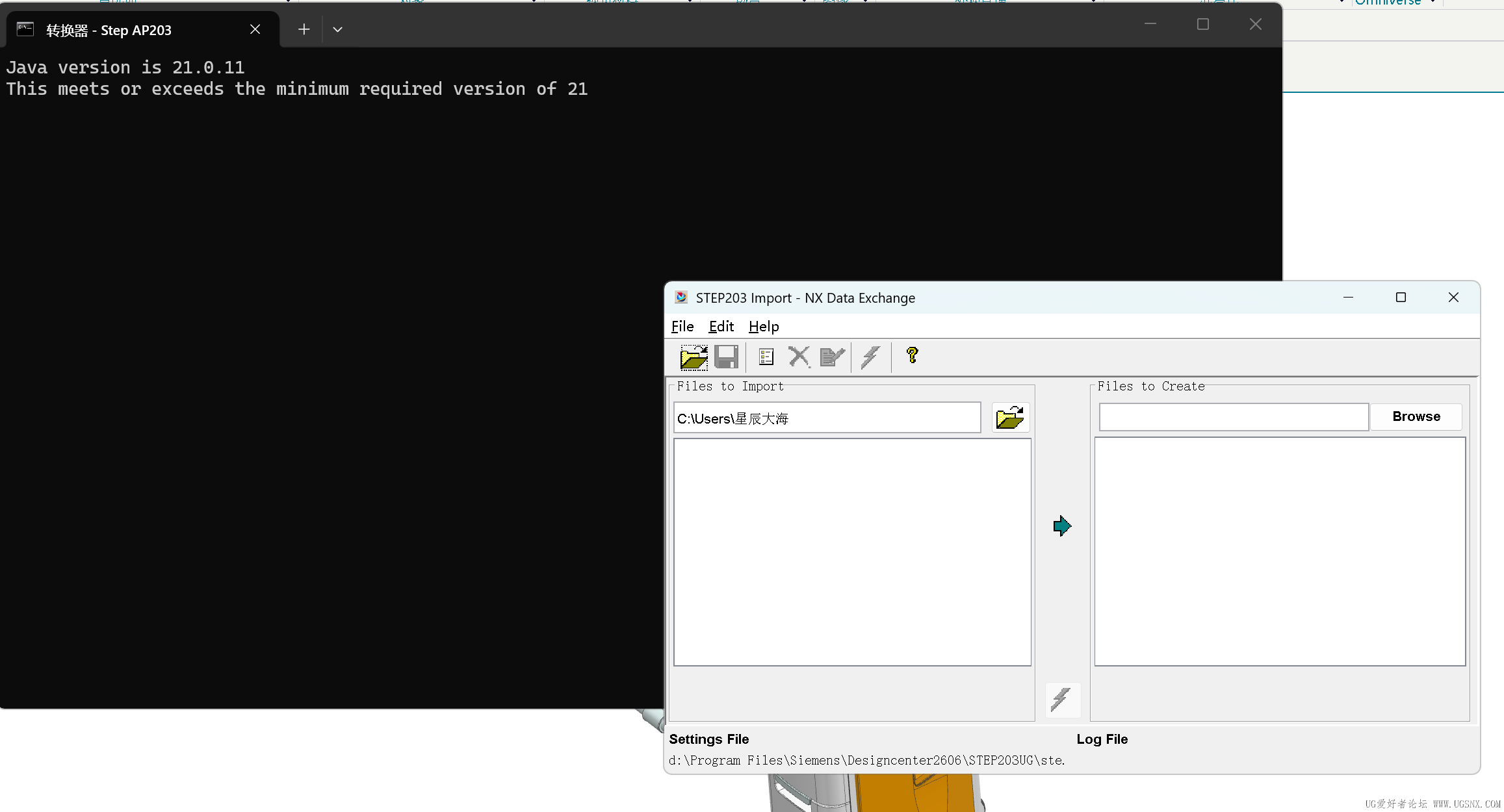
Task: Click the Browse button for output files
Action: (x=1416, y=416)
